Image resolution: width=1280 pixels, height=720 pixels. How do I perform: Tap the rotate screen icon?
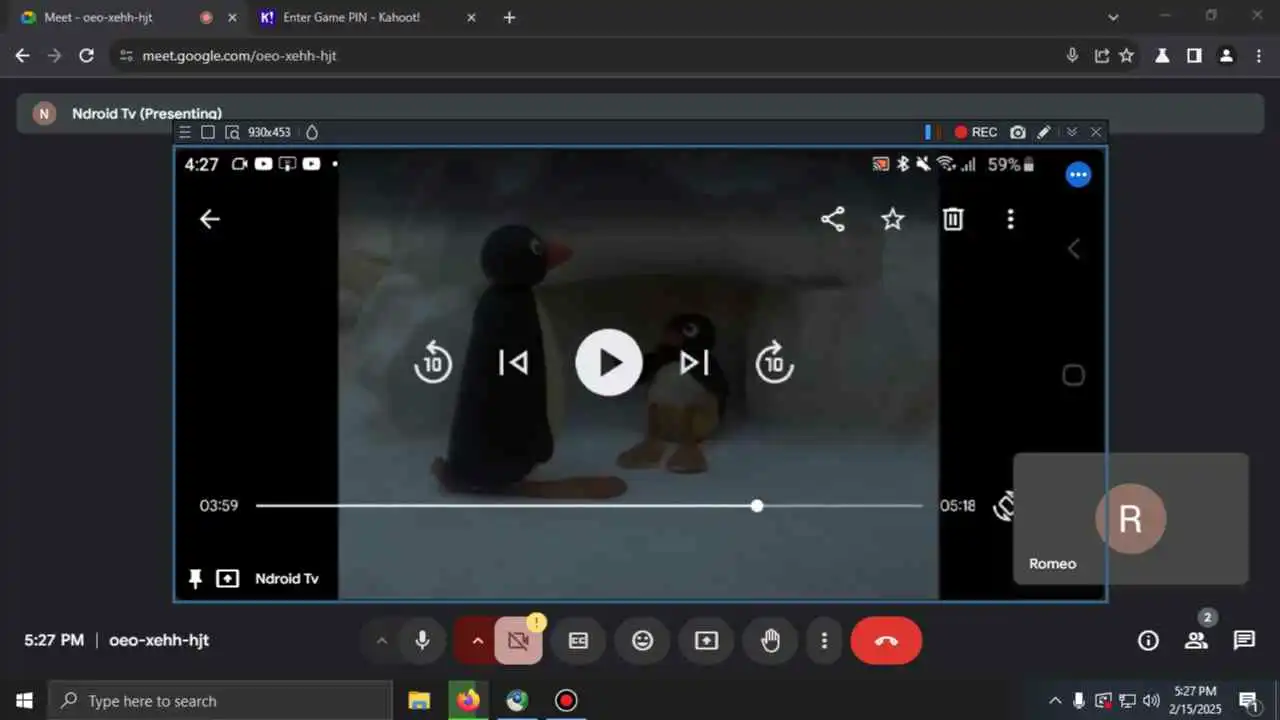pos(1005,506)
